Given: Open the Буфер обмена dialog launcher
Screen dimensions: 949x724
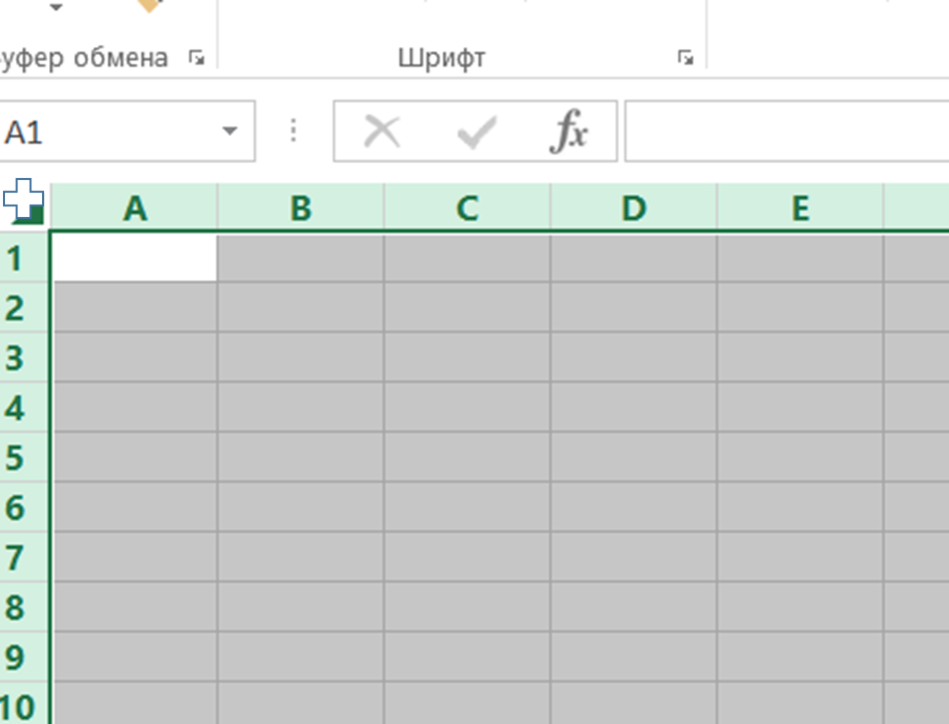Looking at the screenshot, I should (196, 59).
